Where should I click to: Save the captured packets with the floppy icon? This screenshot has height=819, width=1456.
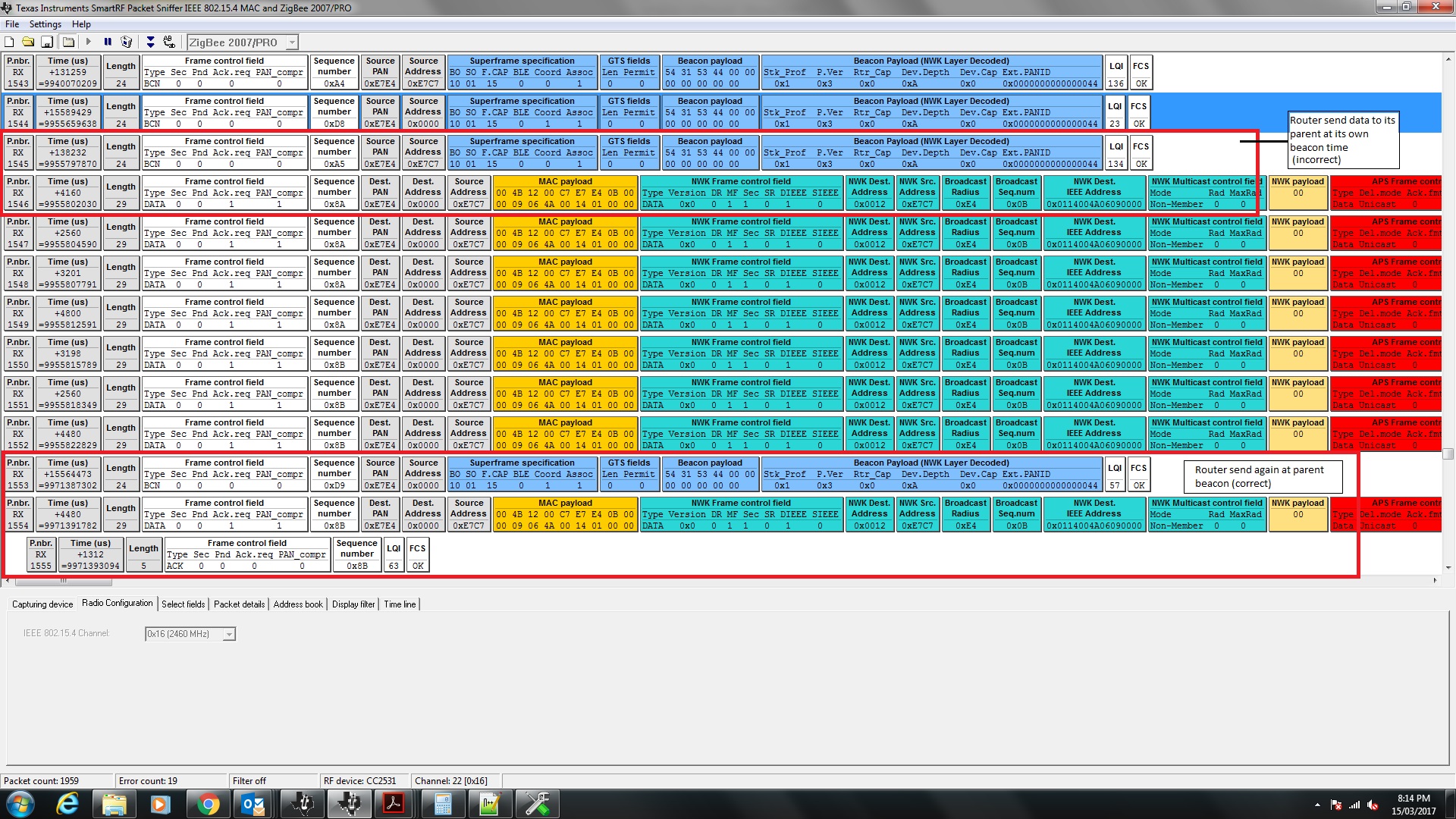tap(47, 42)
